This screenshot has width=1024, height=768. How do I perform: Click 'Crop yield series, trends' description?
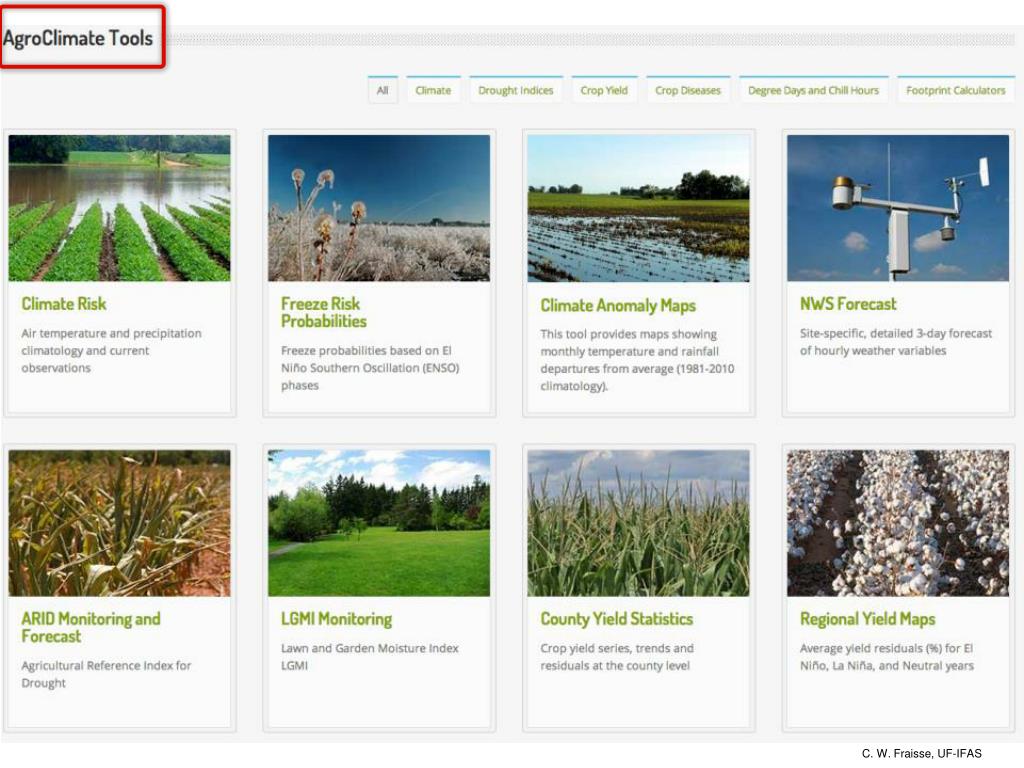[617, 656]
